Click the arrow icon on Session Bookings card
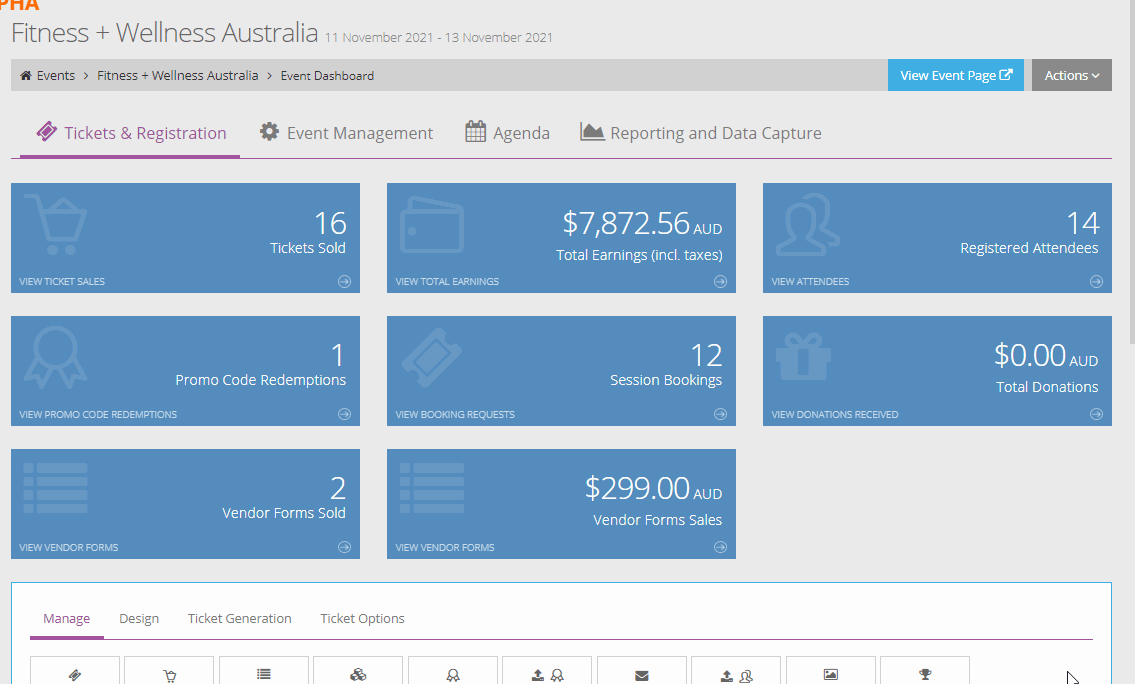This screenshot has height=684, width=1135. (x=720, y=414)
